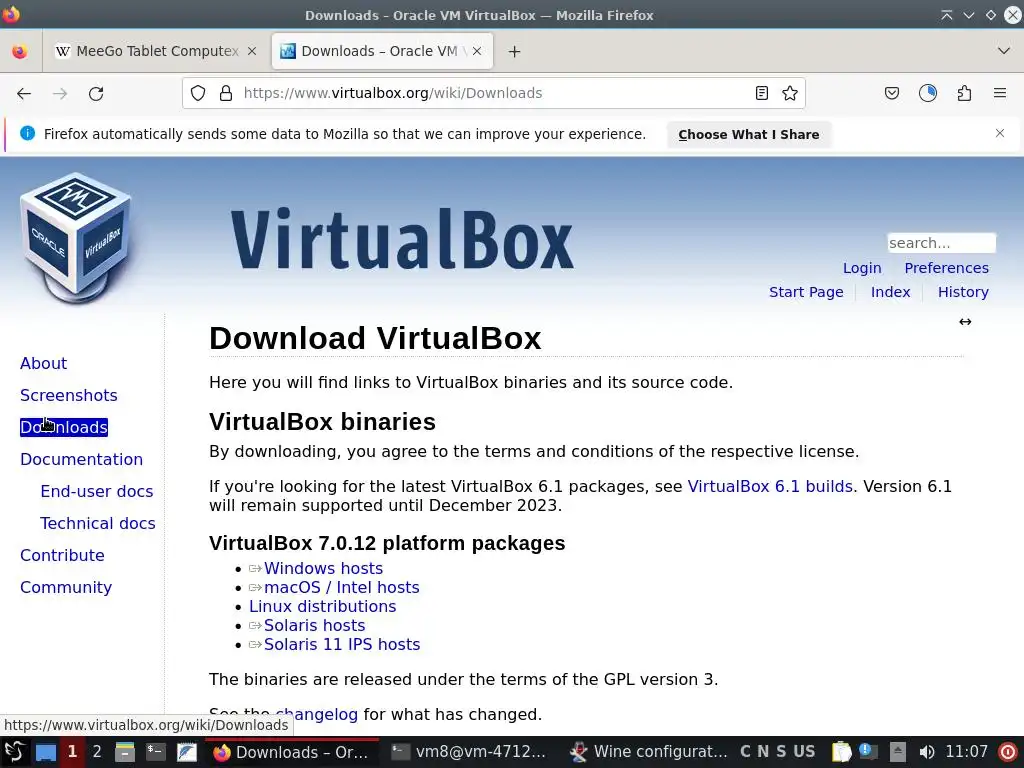The height and width of the screenshot is (768, 1024).
Task: Download the Solaris hosts package
Action: [x=314, y=625]
